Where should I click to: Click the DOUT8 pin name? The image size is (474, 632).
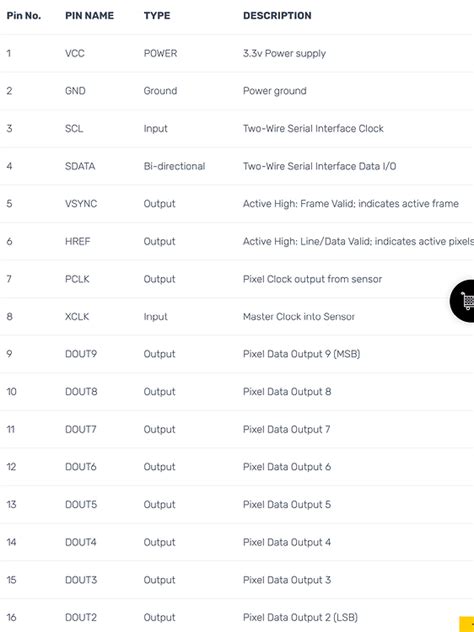[x=81, y=392]
